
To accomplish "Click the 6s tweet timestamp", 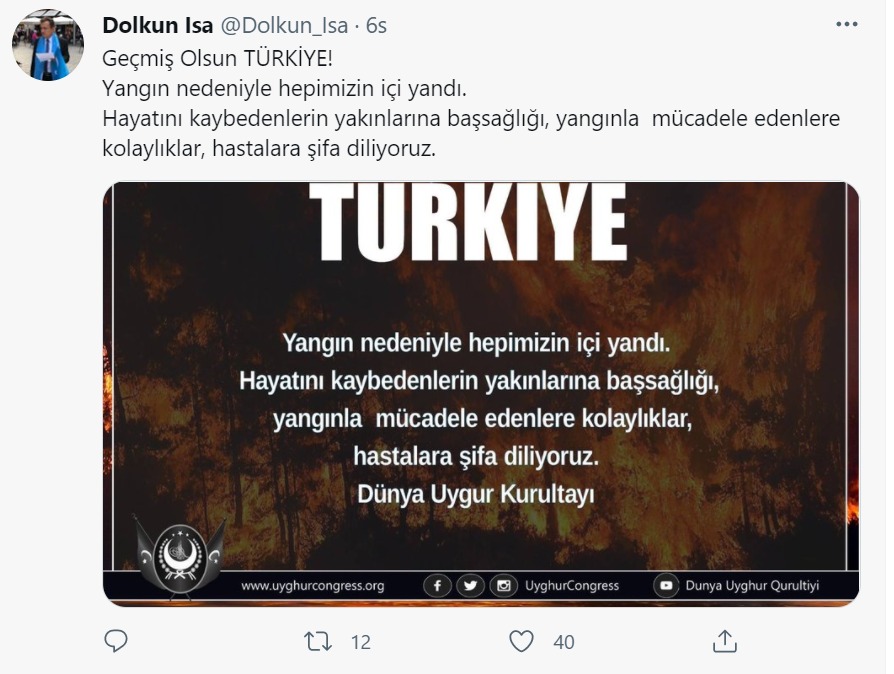I will coord(376,26).
